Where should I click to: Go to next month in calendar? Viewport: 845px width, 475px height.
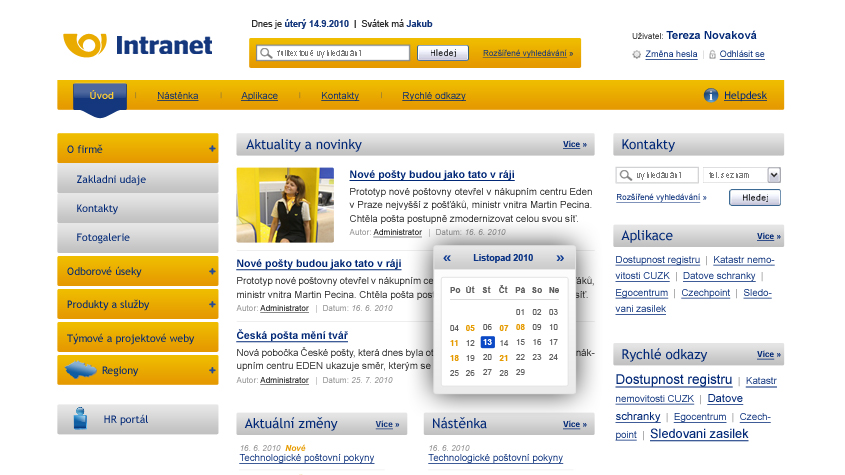(x=560, y=258)
